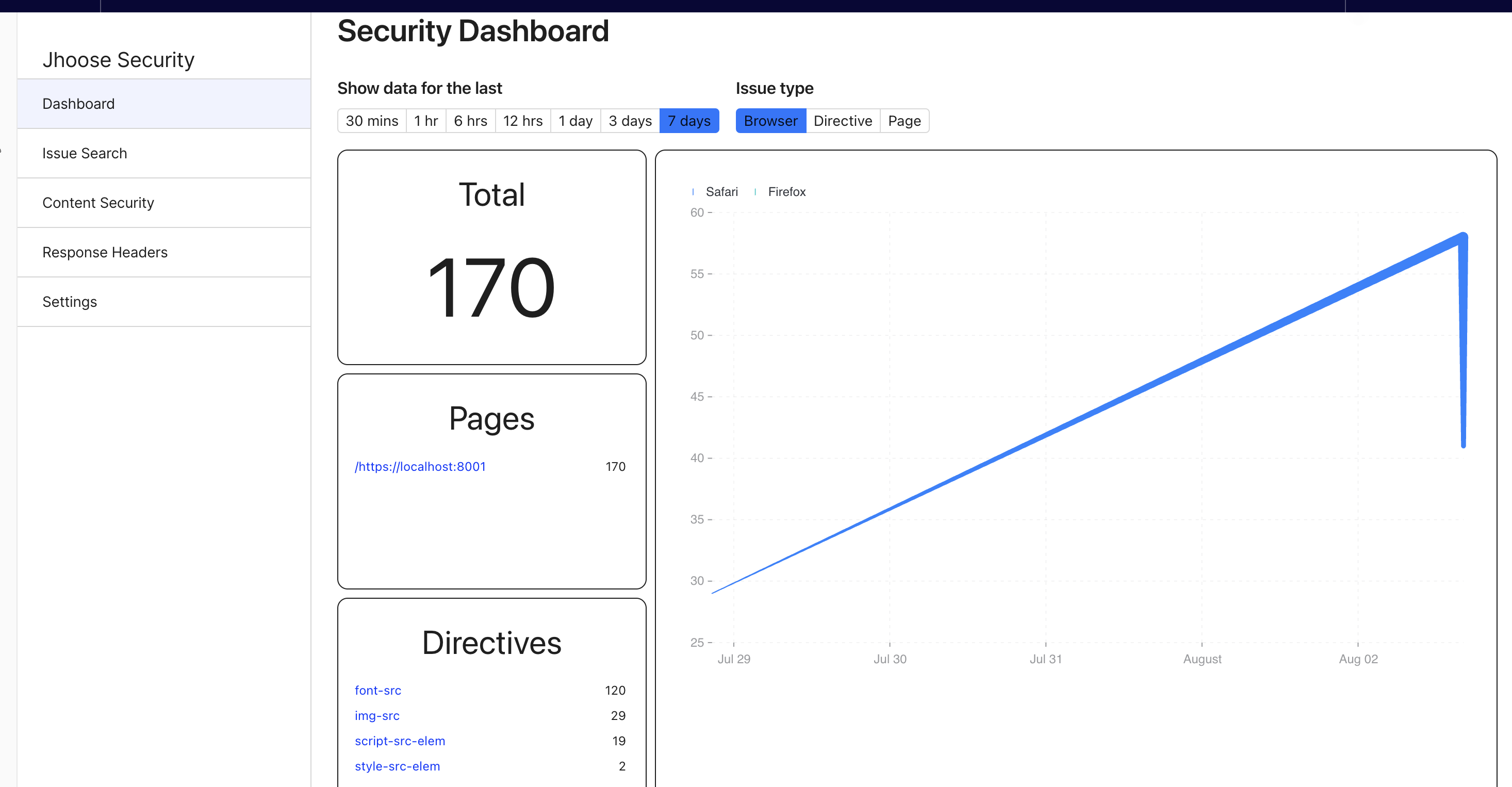Filter issue type by Browser
Screen dimensions: 1512x787
(770, 121)
